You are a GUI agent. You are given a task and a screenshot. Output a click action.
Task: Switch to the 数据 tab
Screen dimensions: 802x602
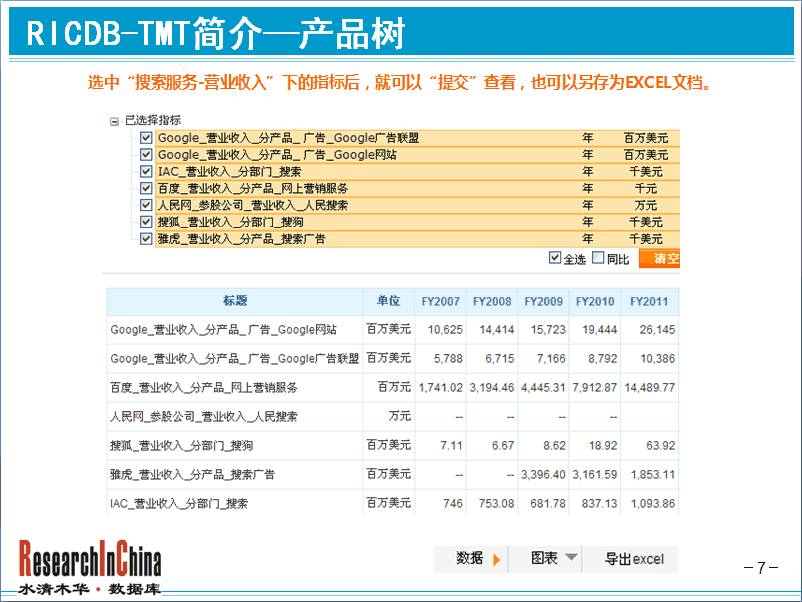tap(469, 559)
